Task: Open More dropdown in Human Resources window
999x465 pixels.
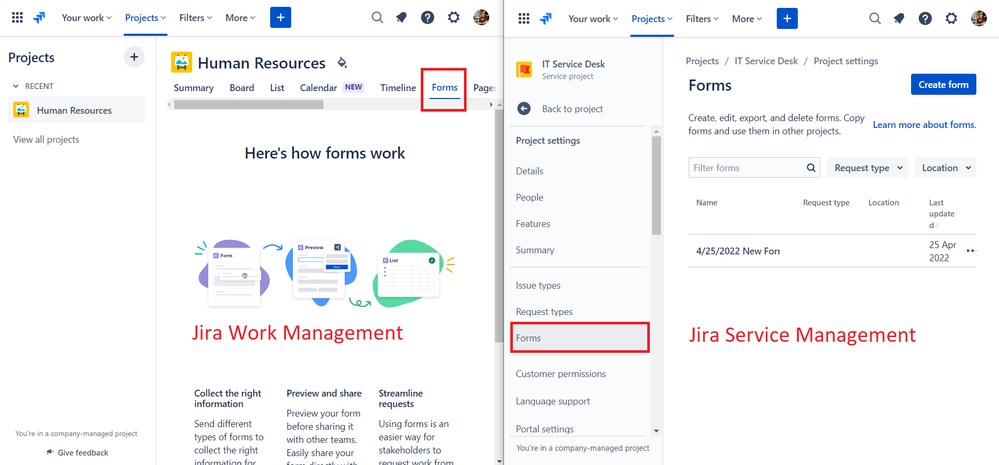Action: tap(240, 18)
